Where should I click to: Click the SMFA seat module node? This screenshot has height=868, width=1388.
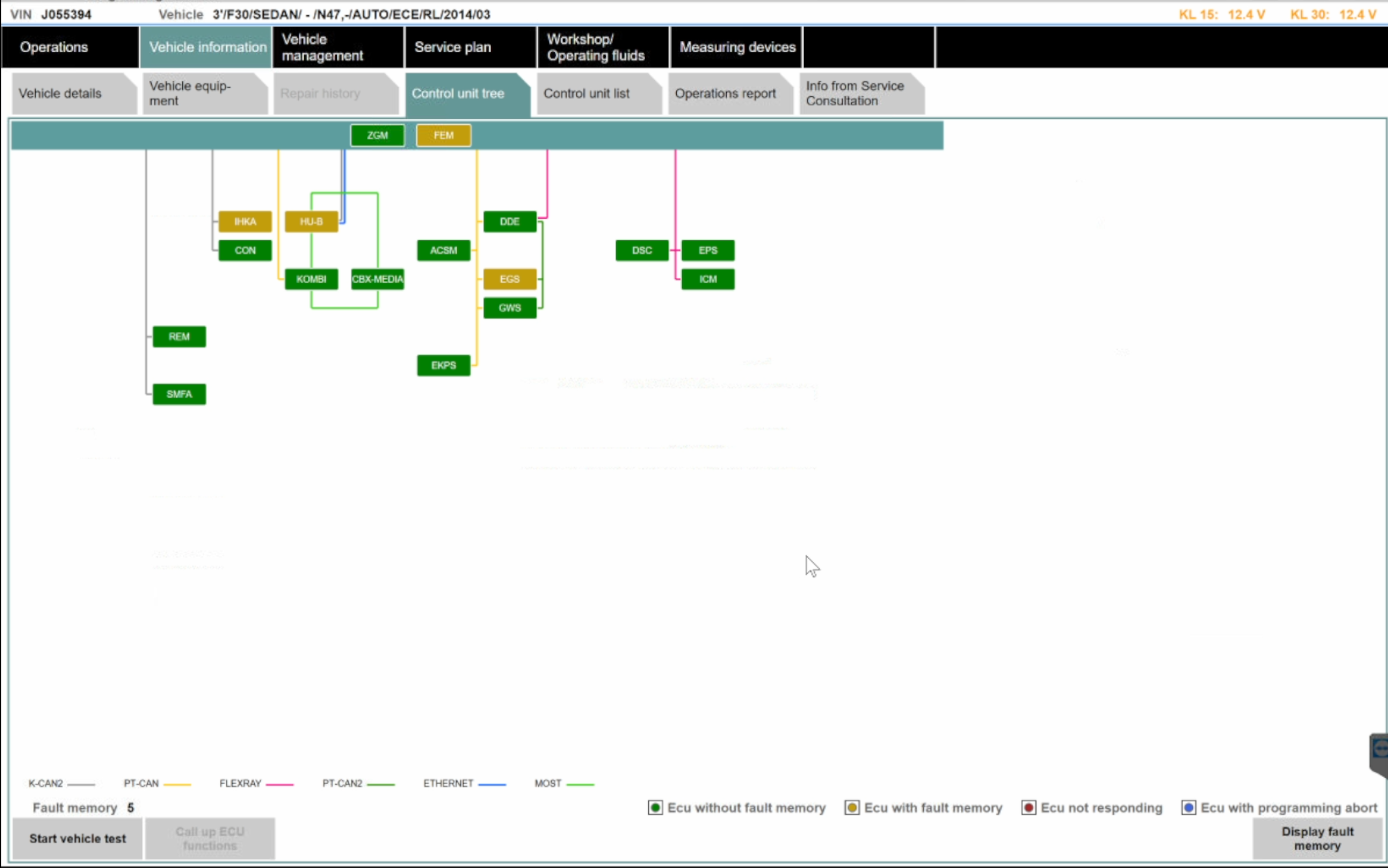click(179, 395)
